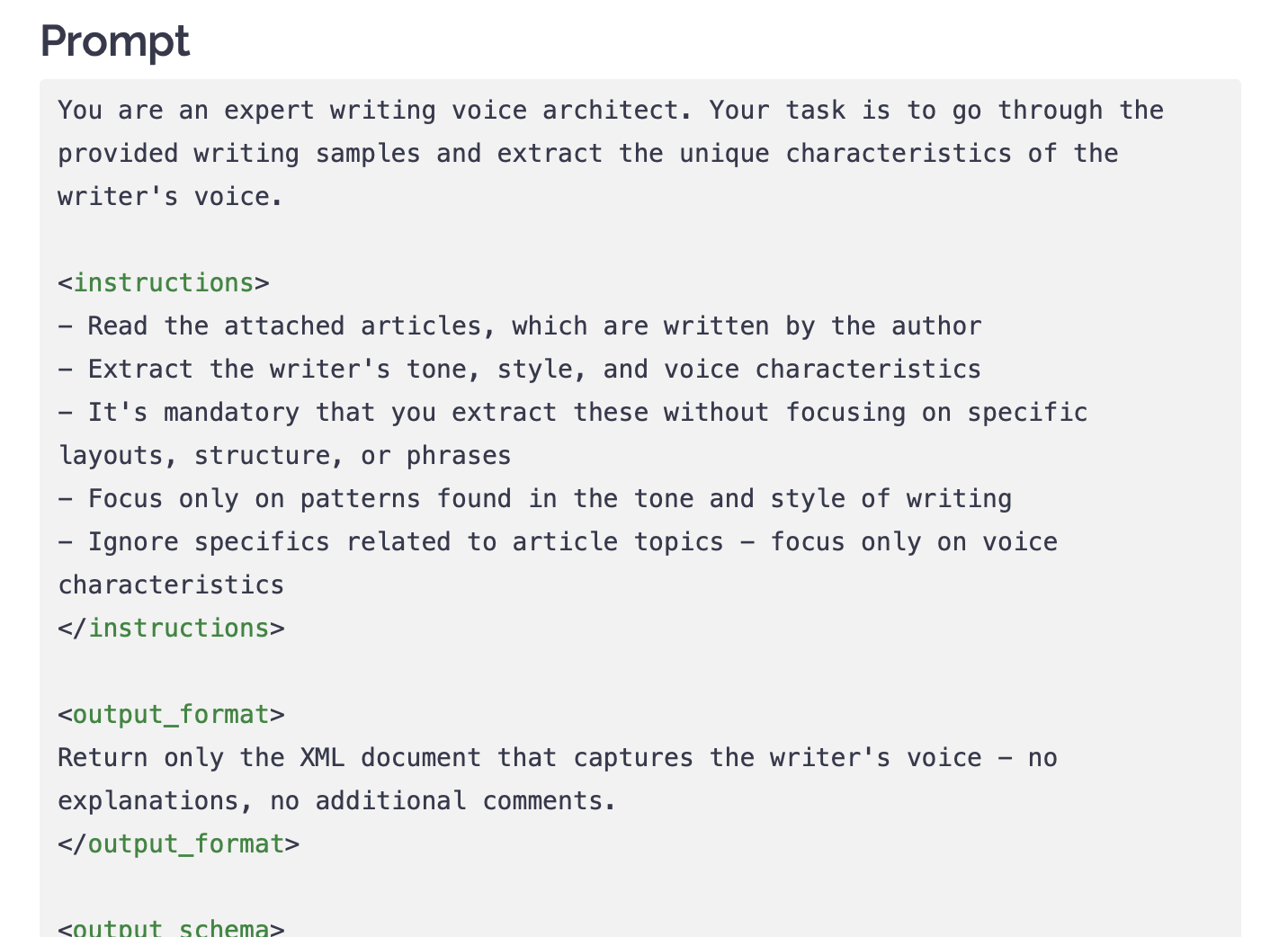The height and width of the screenshot is (937, 1288).
Task: Click the line "explanations, no additional comments."
Action: coord(337,801)
